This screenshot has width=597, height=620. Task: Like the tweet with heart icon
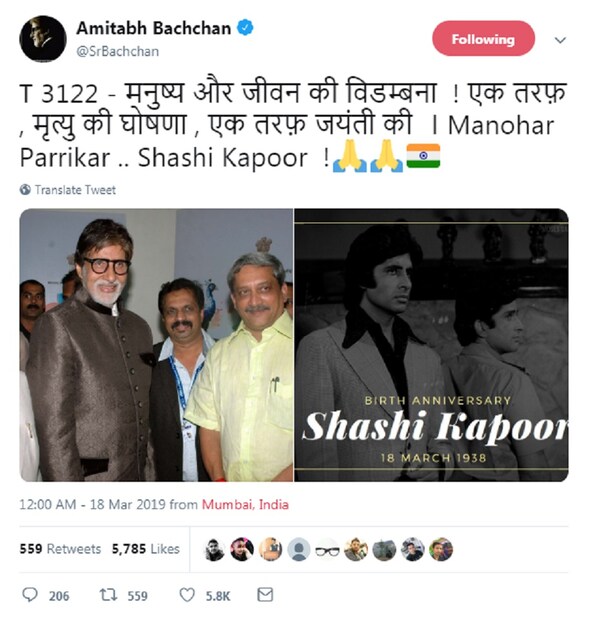[187, 595]
